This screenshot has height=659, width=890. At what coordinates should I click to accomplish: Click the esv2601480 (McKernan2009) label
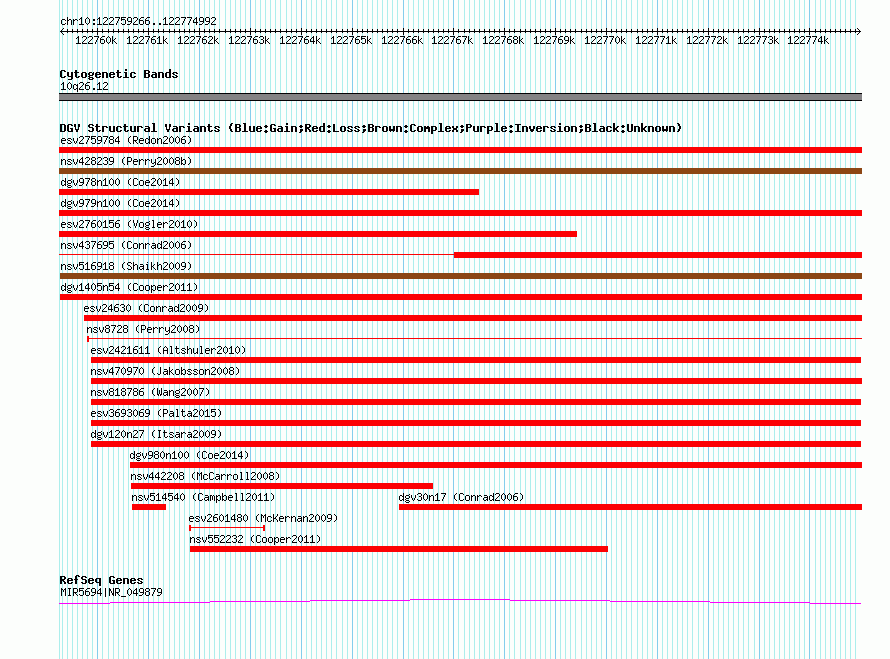(263, 518)
